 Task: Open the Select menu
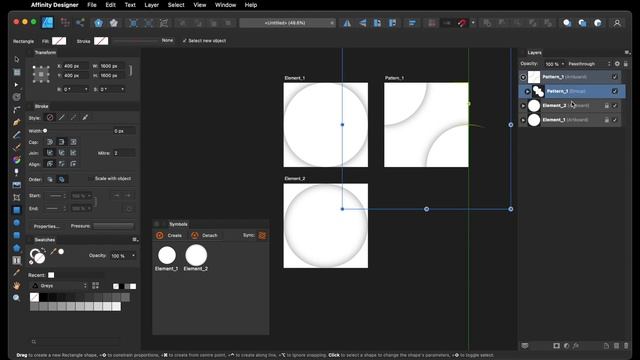click(176, 5)
